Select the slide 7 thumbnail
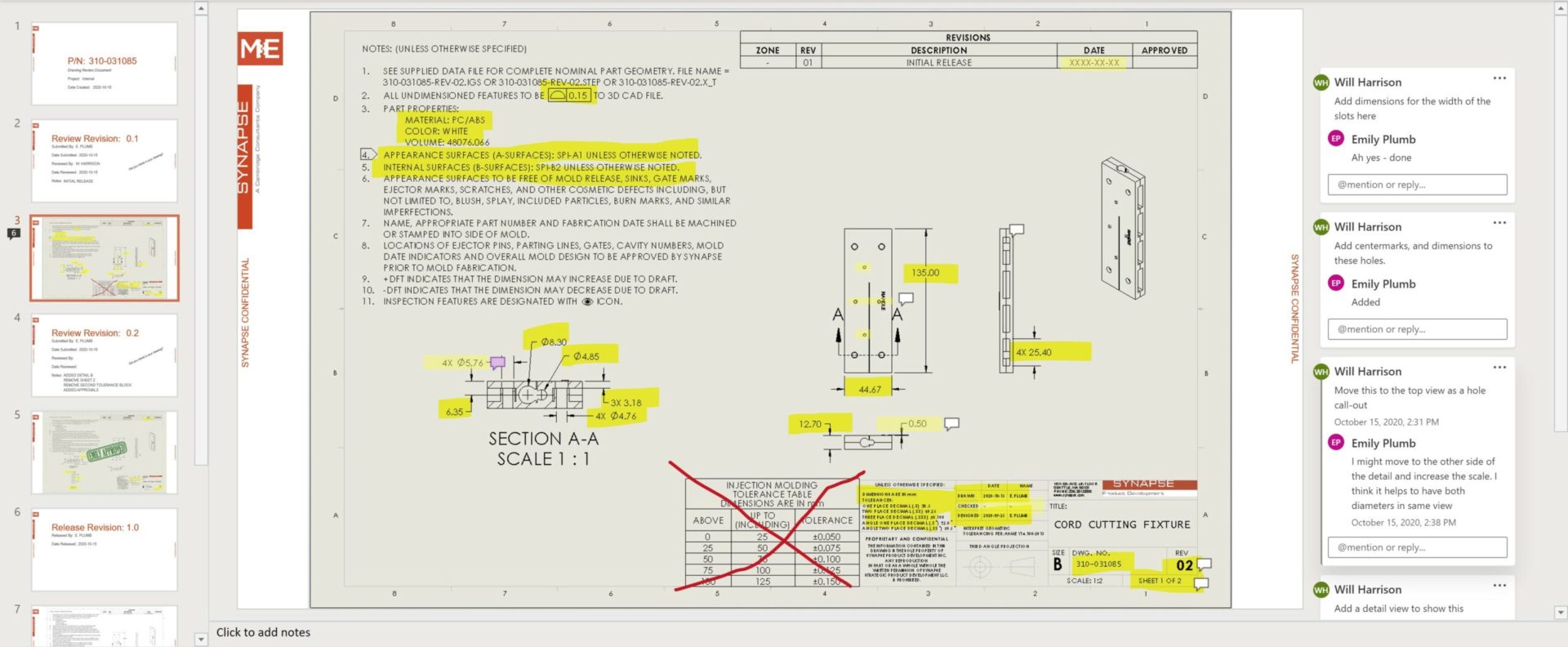Viewport: 1568px width, 647px height. coord(105,626)
